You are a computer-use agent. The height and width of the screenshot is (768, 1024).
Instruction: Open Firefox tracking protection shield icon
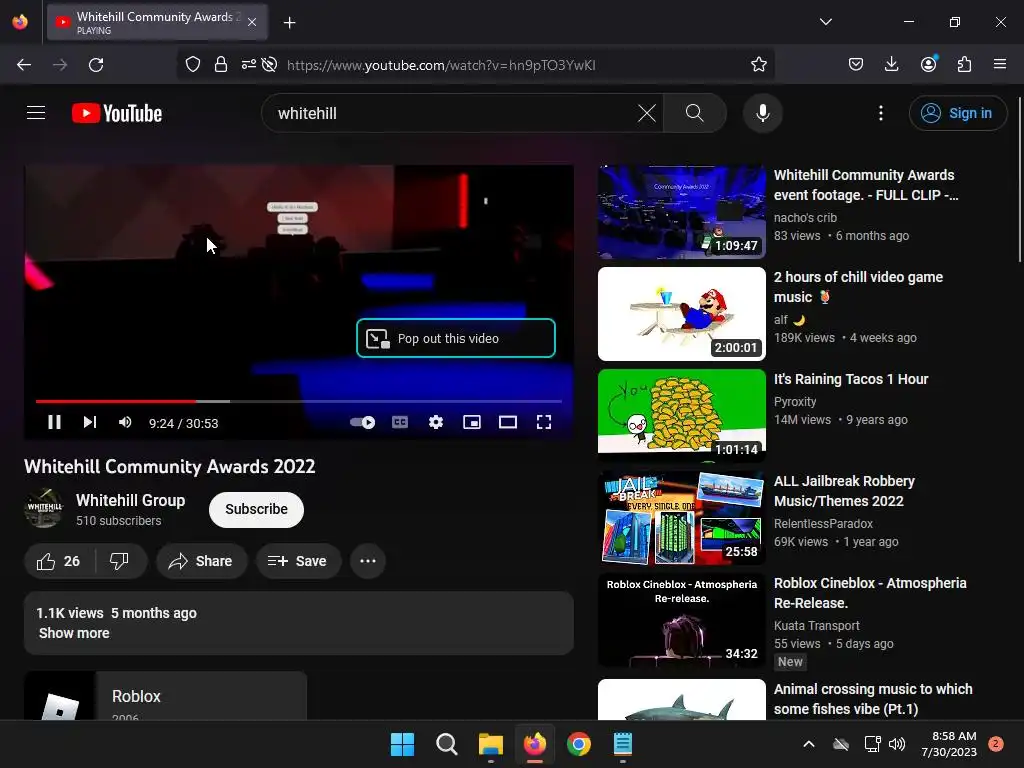coord(193,65)
